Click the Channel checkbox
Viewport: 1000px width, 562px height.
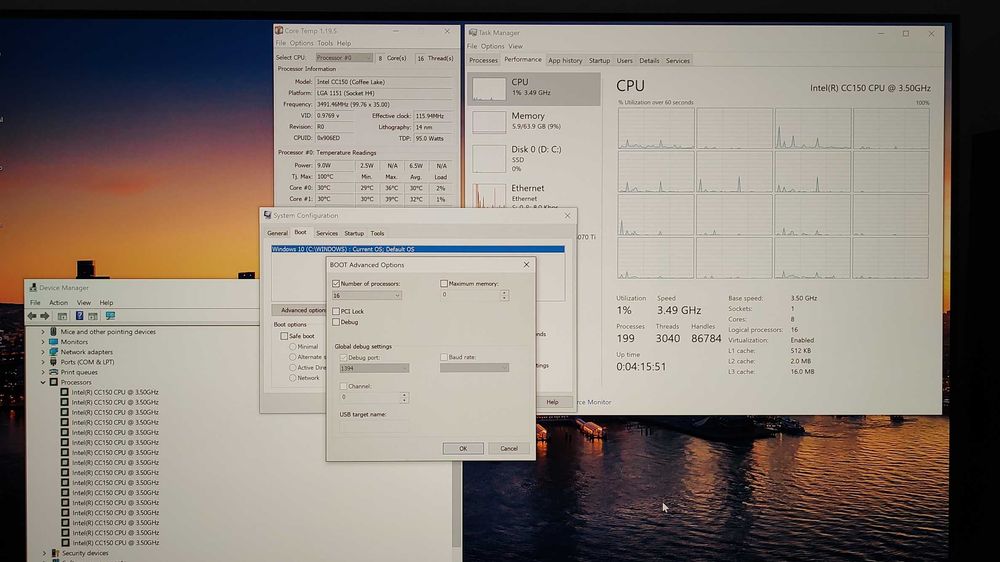tap(343, 386)
